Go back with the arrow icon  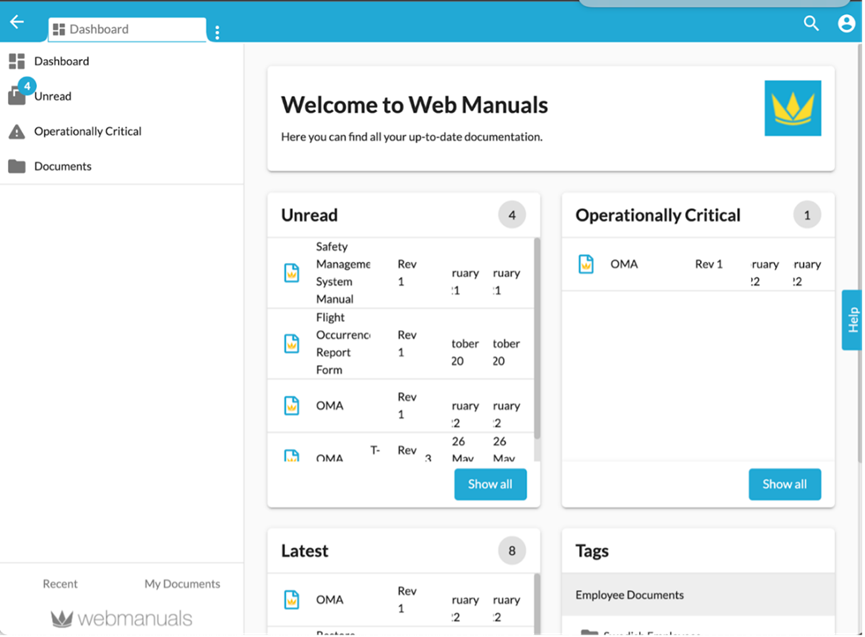(17, 22)
